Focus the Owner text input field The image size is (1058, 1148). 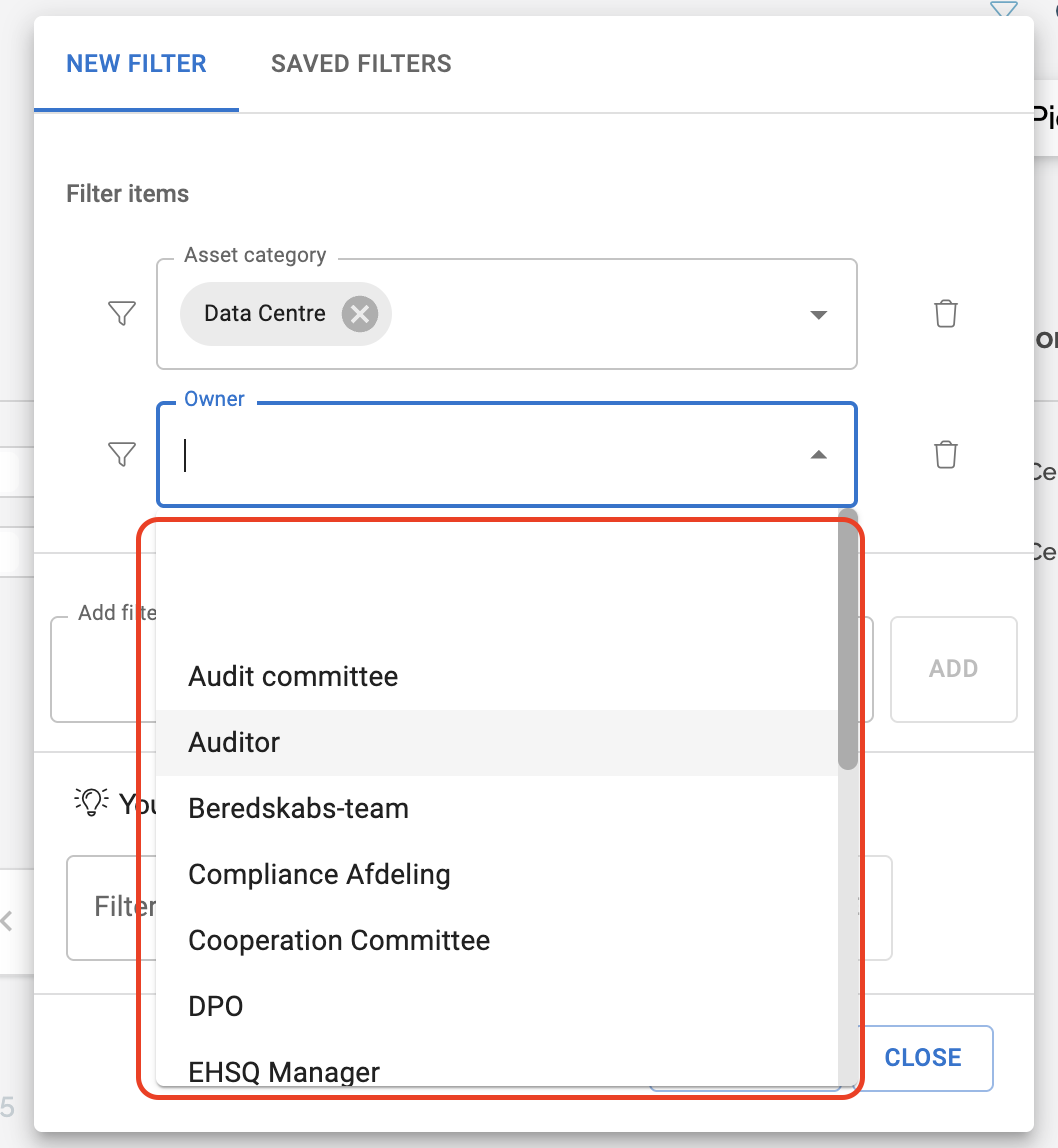(490, 456)
